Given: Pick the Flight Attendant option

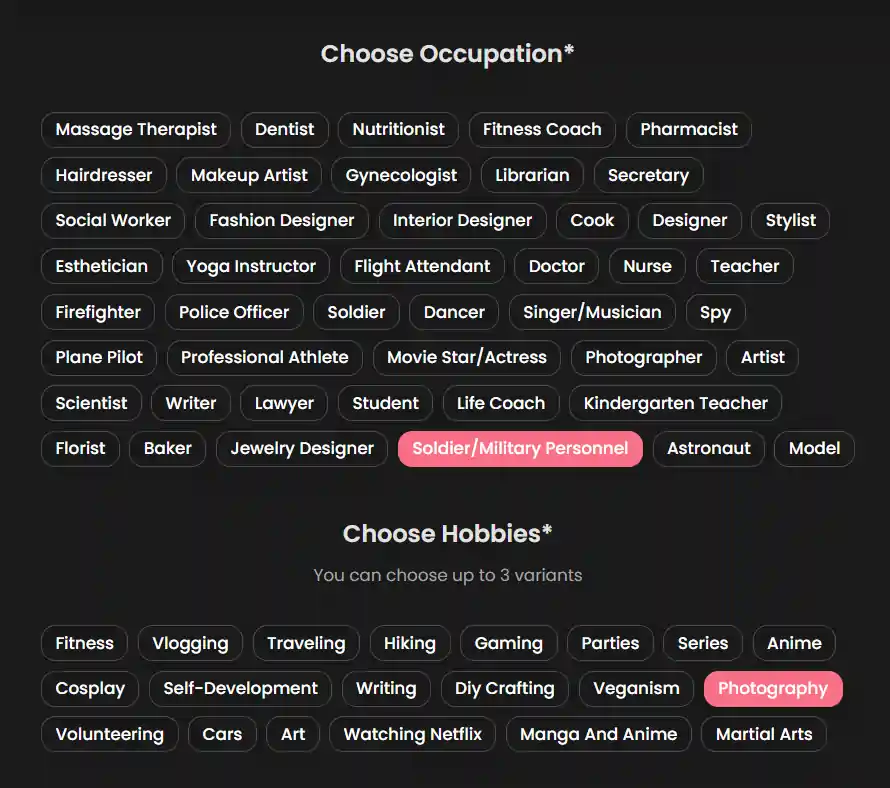Looking at the screenshot, I should pos(421,266).
